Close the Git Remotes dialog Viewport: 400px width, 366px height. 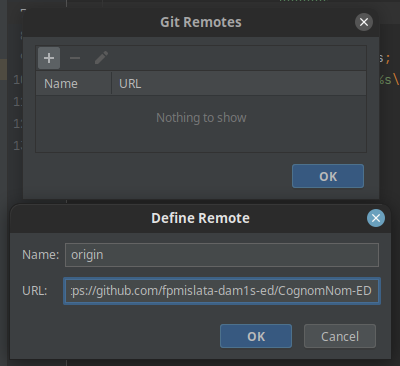(364, 22)
